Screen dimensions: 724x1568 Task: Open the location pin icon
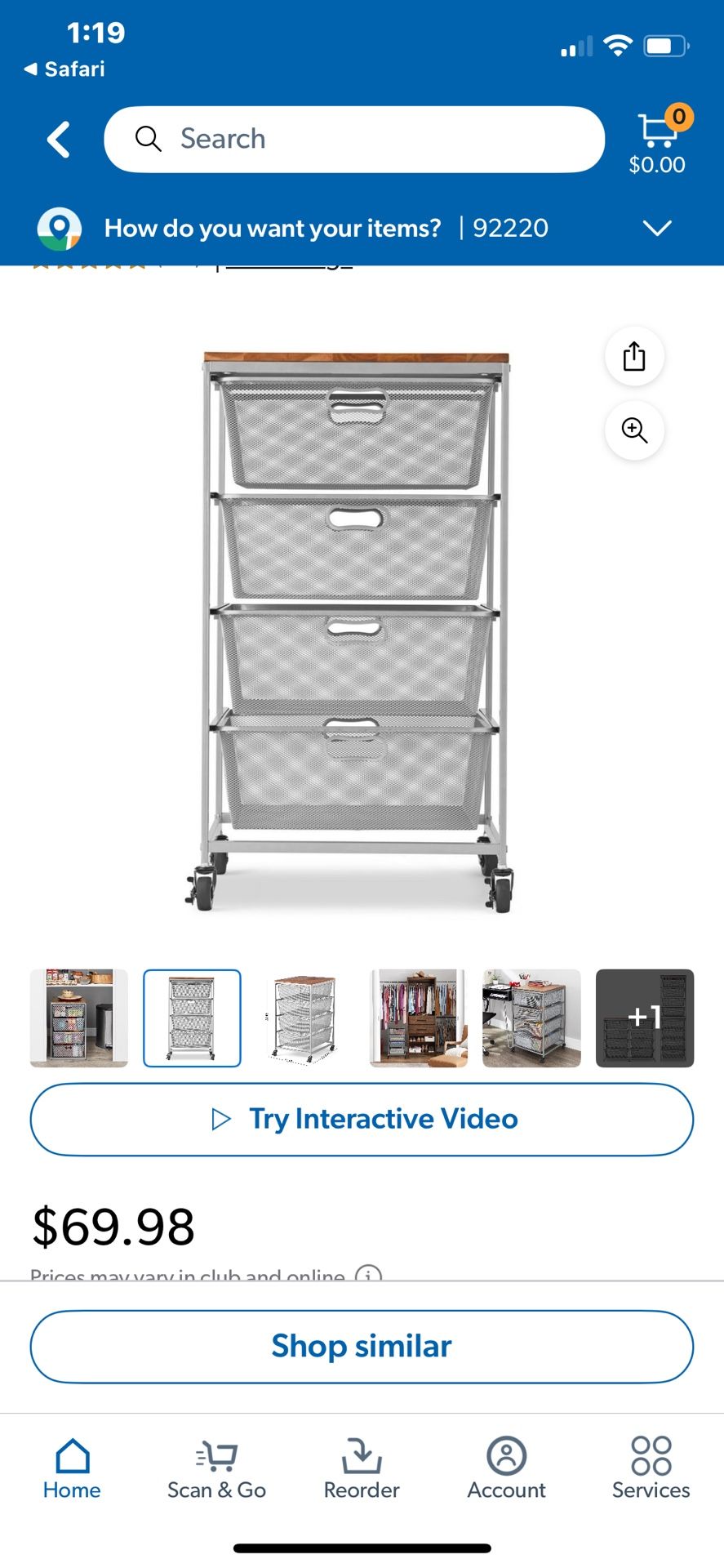point(60,229)
